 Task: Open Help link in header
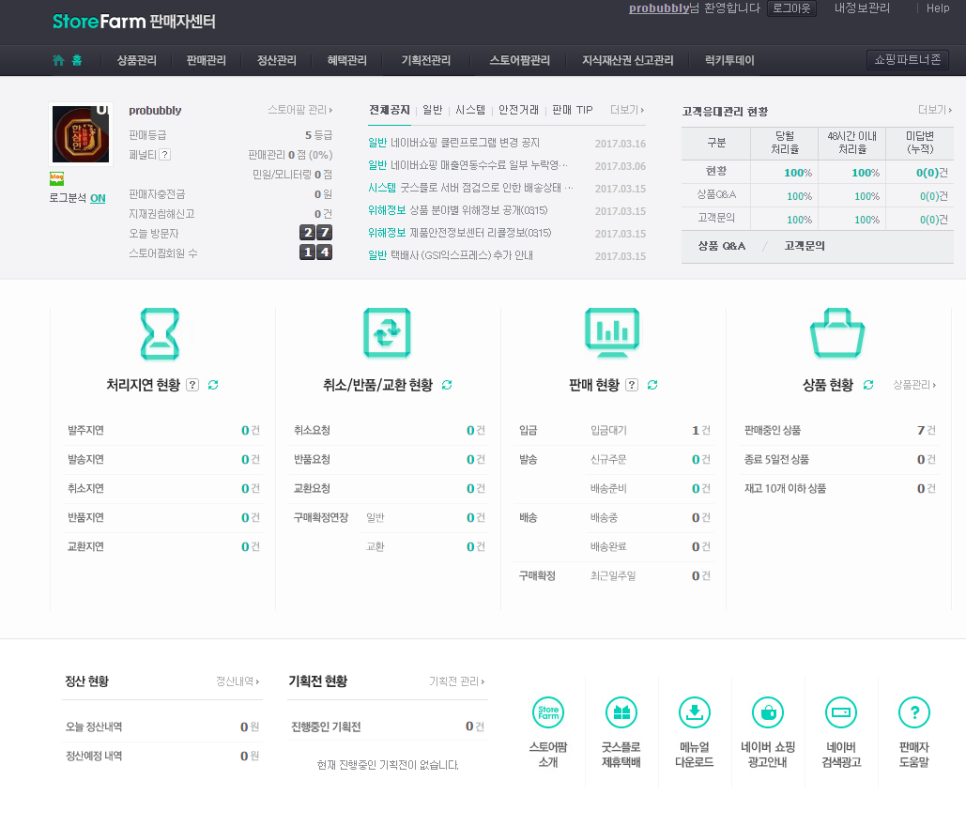[938, 8]
